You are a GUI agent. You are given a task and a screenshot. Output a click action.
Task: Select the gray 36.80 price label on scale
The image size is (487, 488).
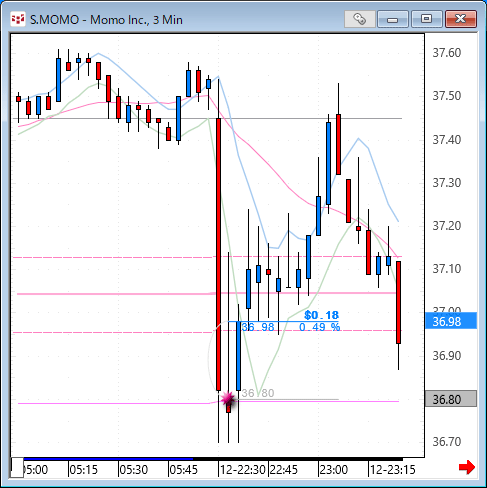point(451,399)
